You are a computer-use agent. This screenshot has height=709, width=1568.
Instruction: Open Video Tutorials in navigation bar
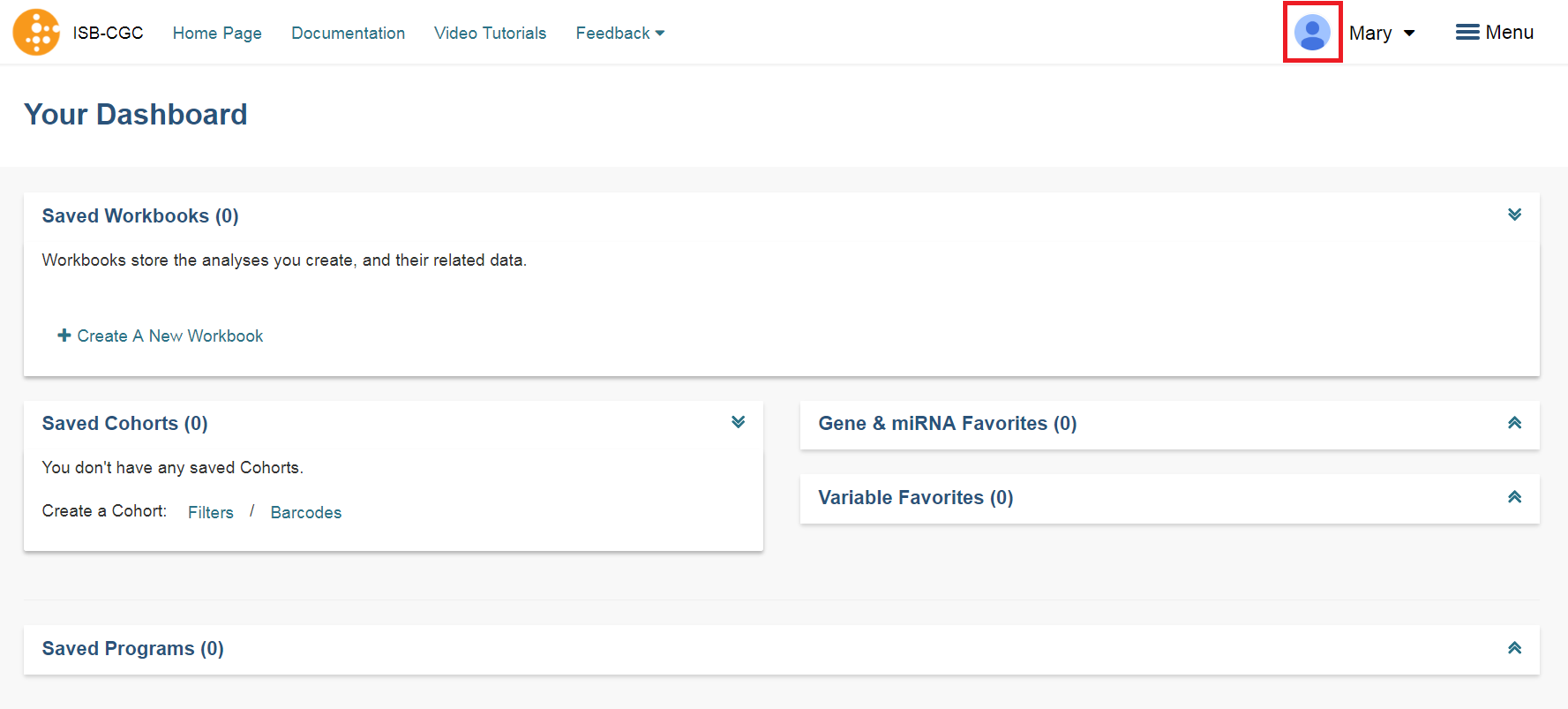click(x=490, y=33)
